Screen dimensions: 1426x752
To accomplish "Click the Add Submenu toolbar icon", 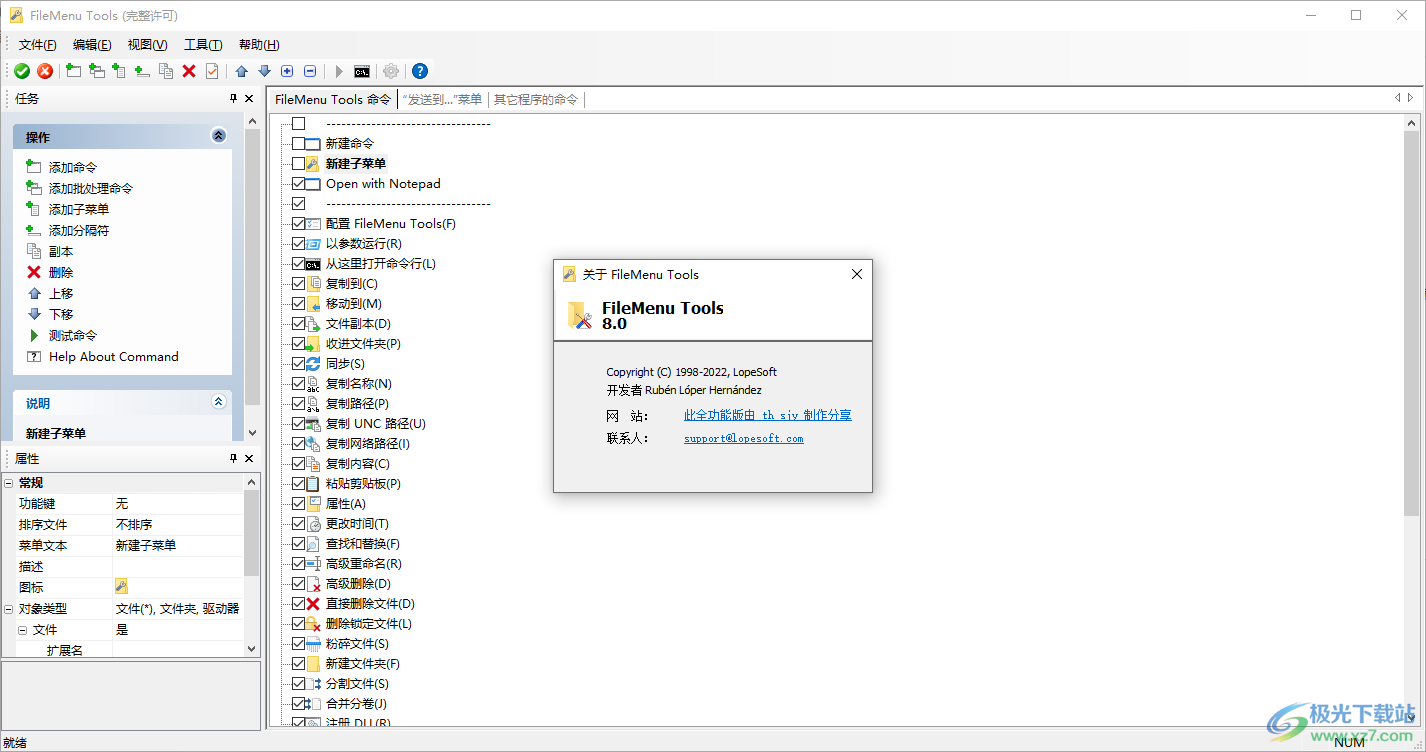I will point(120,70).
